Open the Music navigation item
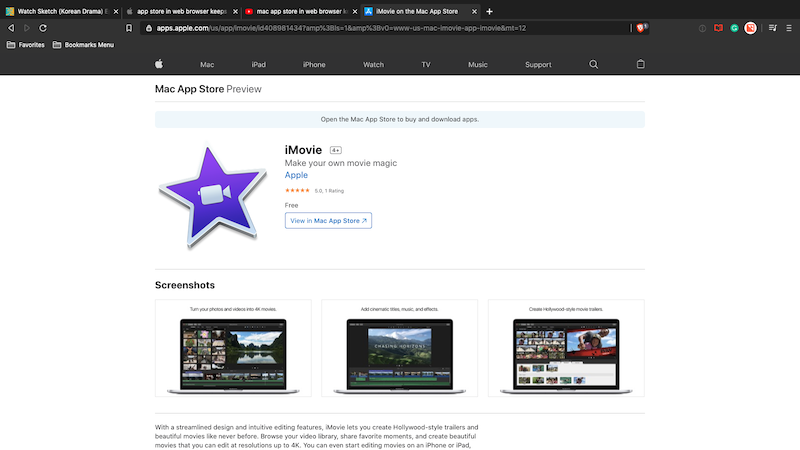 click(478, 65)
